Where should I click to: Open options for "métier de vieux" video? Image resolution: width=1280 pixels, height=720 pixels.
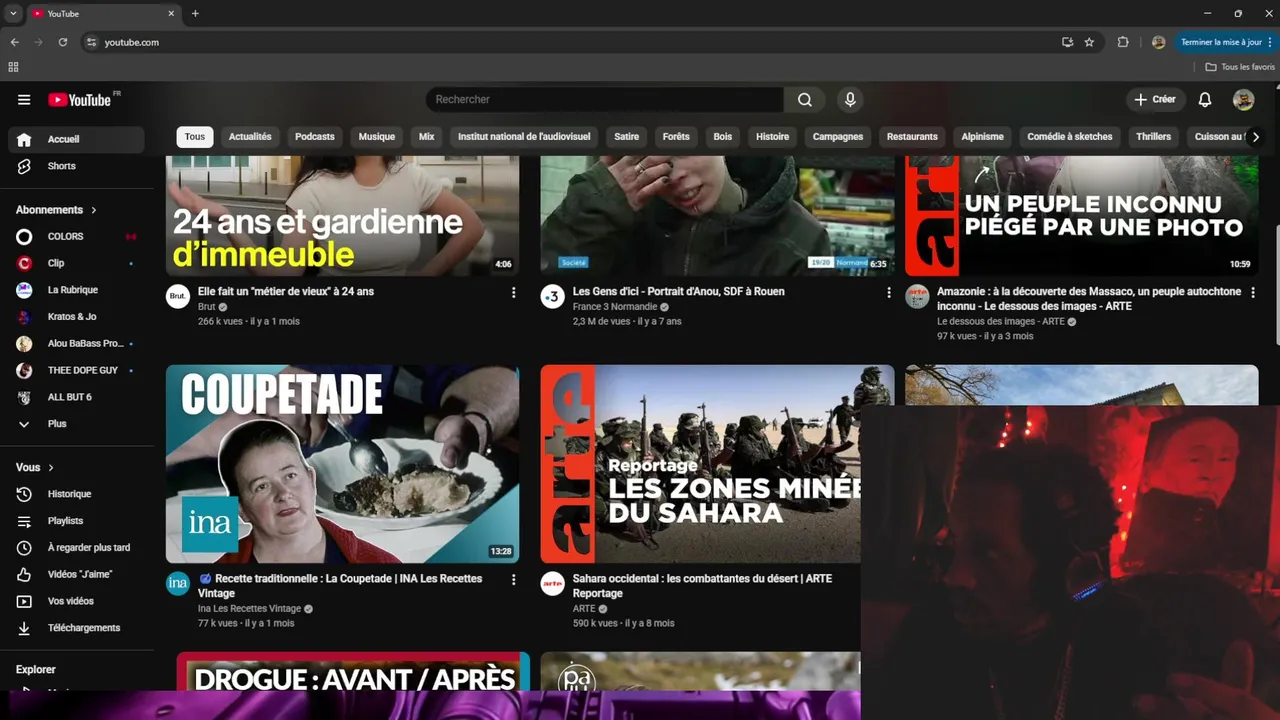click(514, 293)
